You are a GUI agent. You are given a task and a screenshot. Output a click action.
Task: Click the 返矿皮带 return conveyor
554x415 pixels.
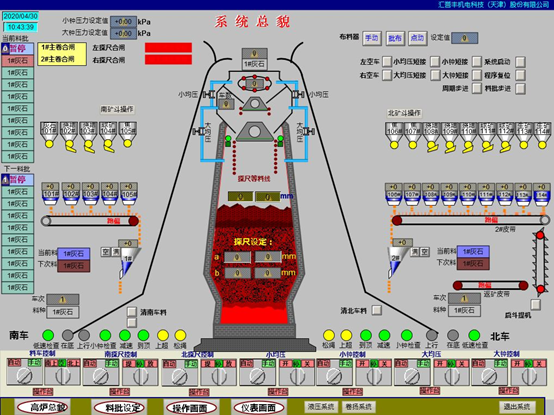coord(490,285)
